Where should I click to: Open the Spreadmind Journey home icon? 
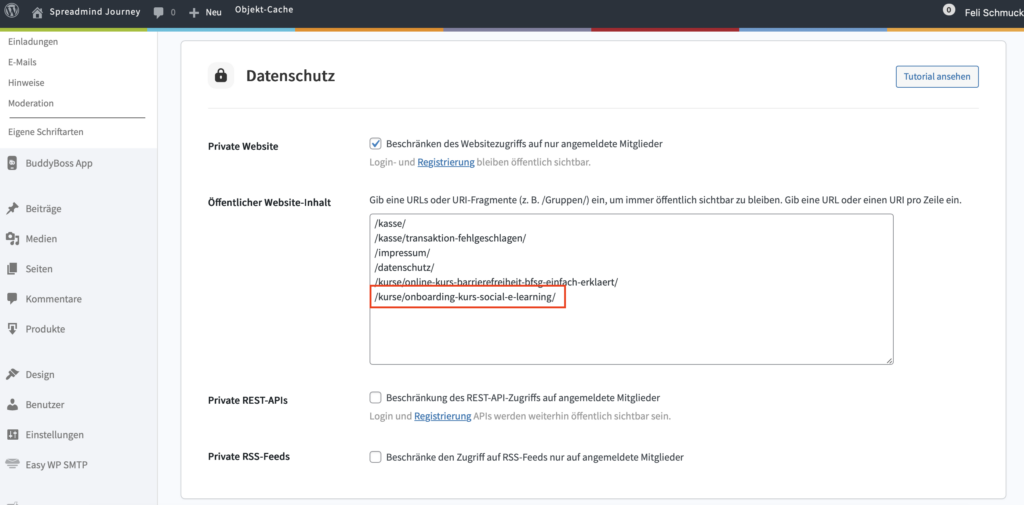tap(37, 13)
